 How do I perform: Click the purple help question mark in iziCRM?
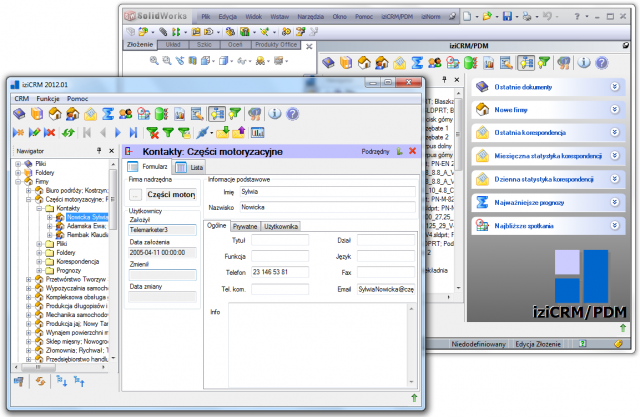click(292, 113)
